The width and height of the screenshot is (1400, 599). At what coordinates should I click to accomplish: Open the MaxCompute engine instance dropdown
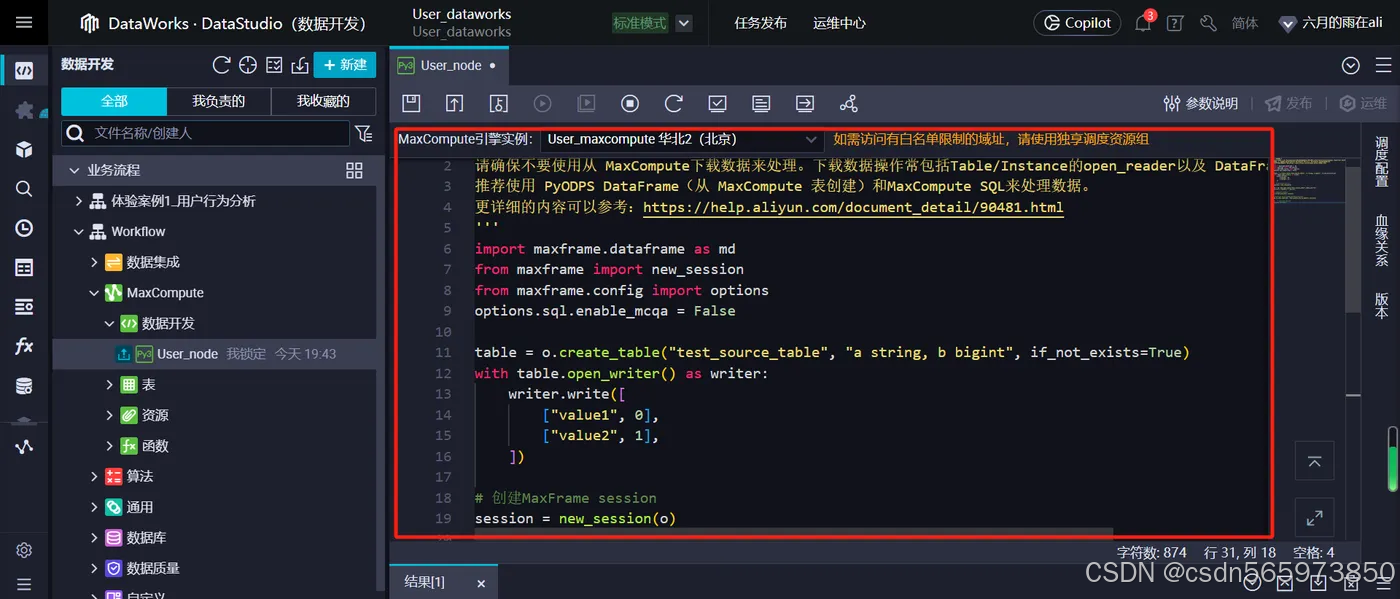click(683, 139)
